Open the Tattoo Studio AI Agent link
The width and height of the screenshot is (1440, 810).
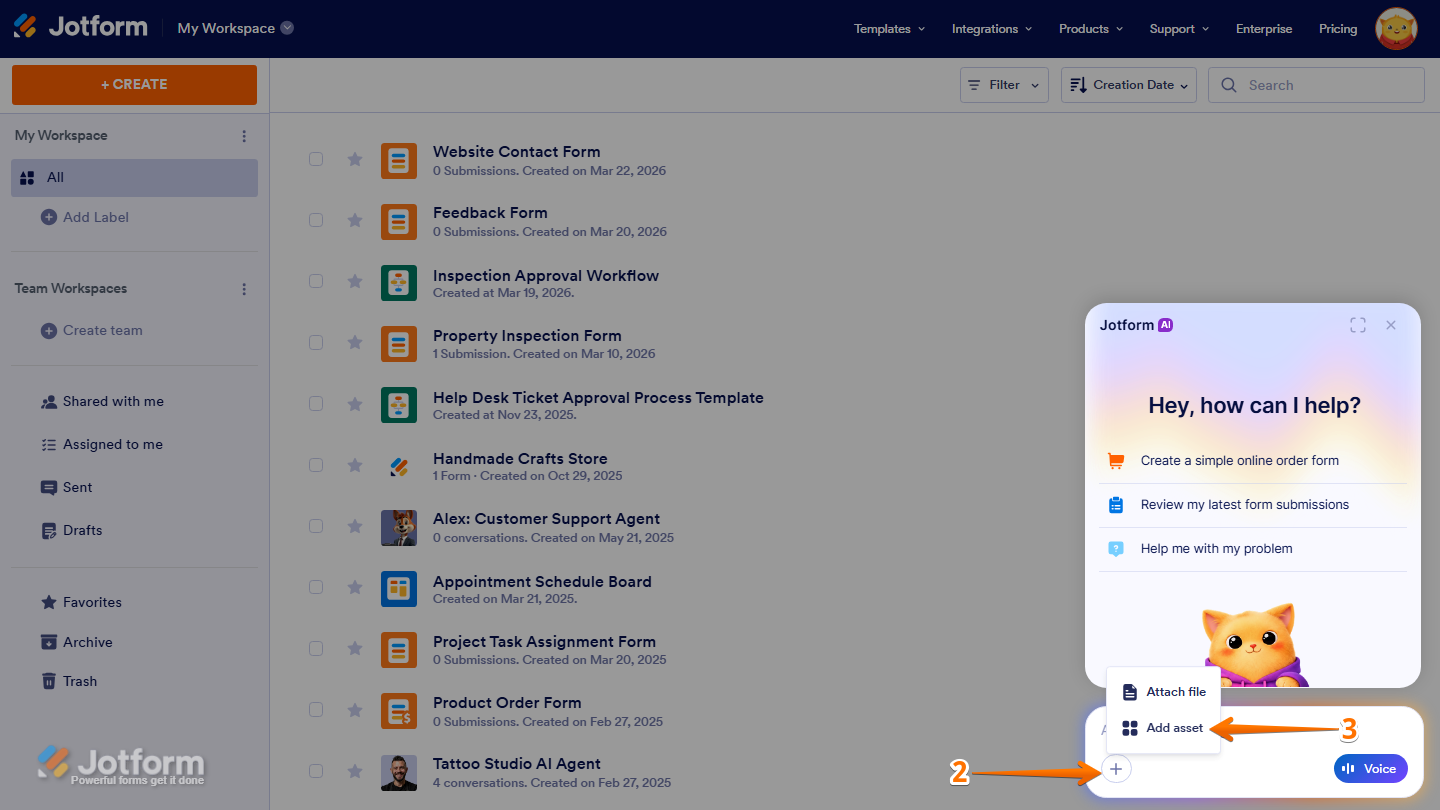(x=516, y=763)
